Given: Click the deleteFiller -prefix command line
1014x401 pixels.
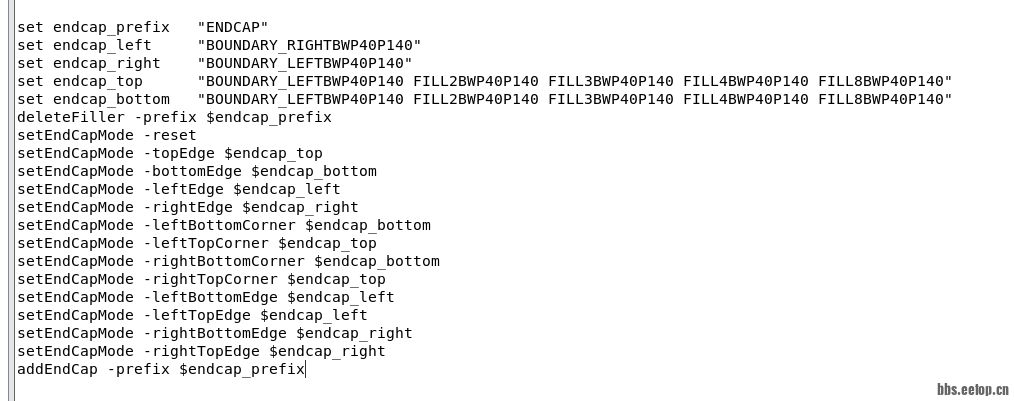Looking at the screenshot, I should click(175, 118).
